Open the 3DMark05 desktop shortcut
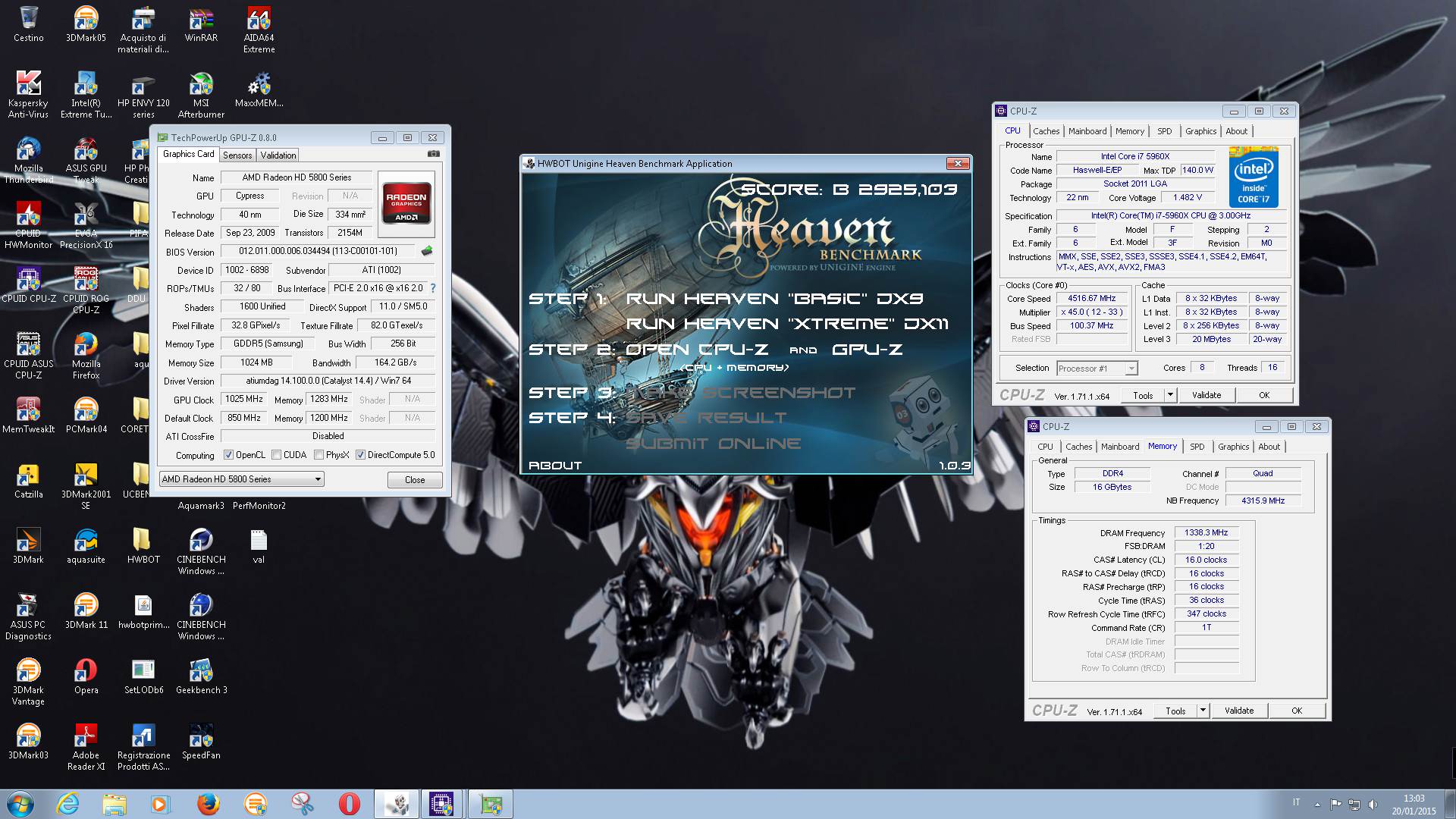Image resolution: width=1456 pixels, height=819 pixels. point(86,24)
